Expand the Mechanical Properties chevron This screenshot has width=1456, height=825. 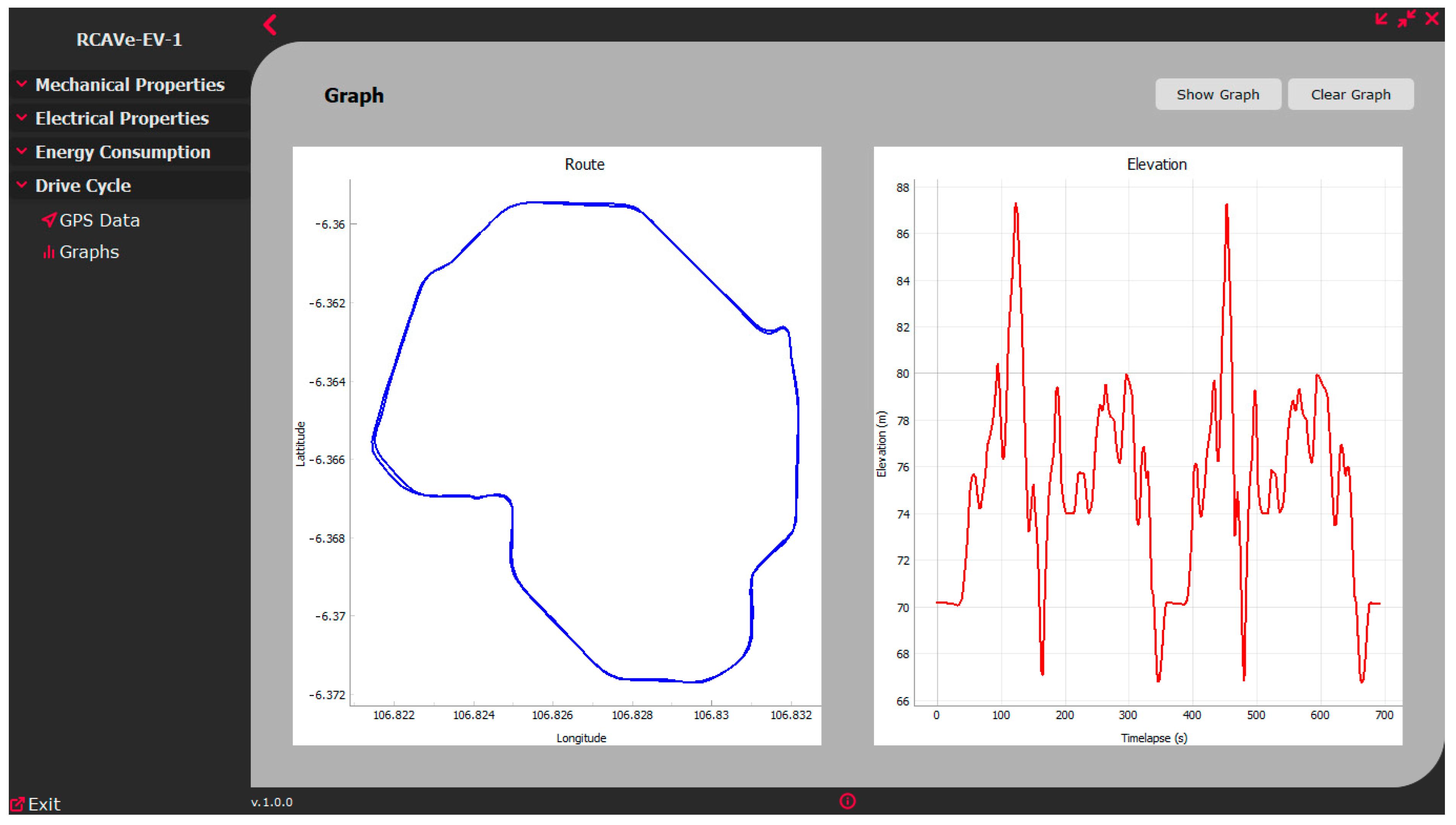pos(21,84)
